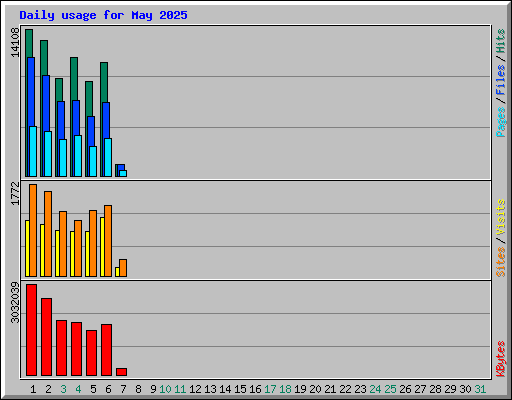
Task: Click the day 6 blue Files bar
Action: (106, 120)
